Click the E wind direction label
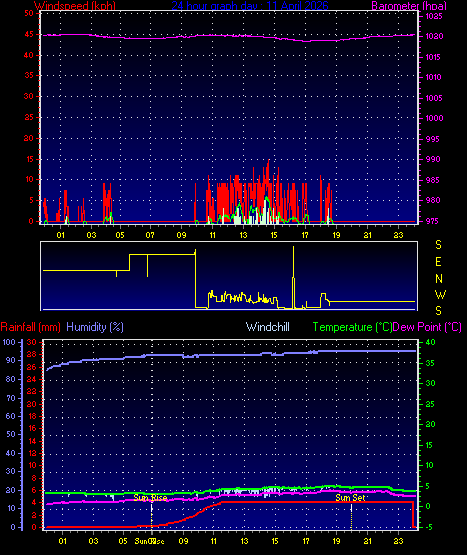Screen dimensions: 467x555 [438, 262]
